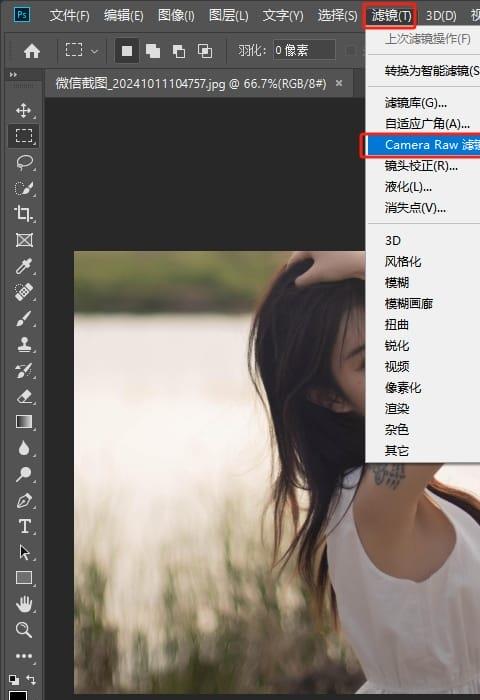This screenshot has height=700, width=480.
Task: Reset default foreground and background colors
Action: point(14,679)
